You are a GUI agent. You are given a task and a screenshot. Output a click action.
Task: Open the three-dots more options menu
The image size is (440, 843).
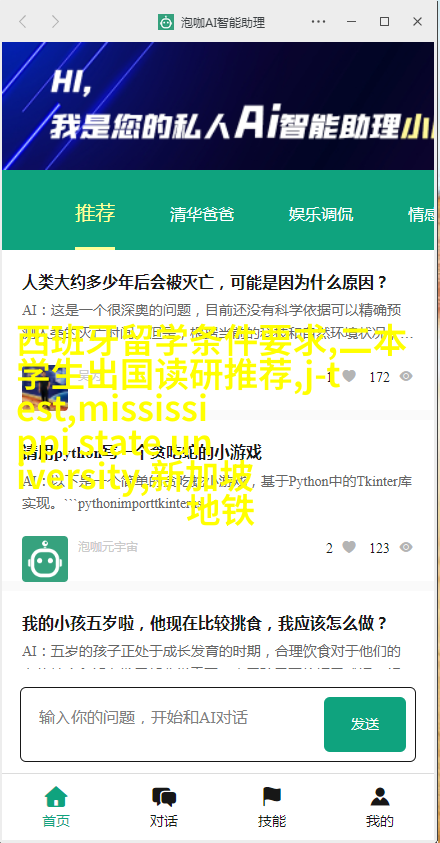click(318, 22)
